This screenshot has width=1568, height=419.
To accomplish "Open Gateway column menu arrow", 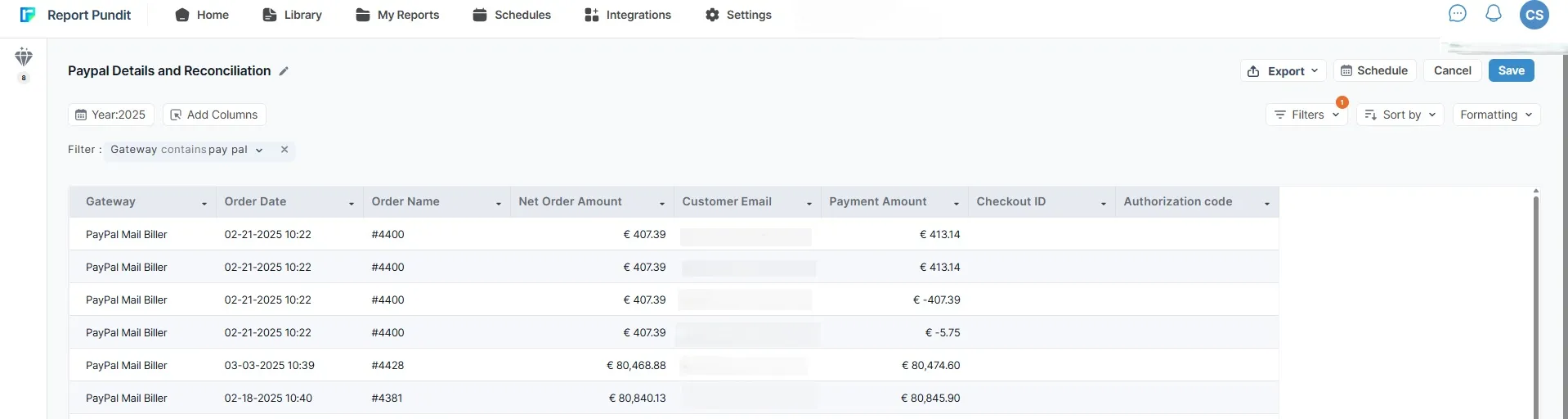I will [204, 203].
